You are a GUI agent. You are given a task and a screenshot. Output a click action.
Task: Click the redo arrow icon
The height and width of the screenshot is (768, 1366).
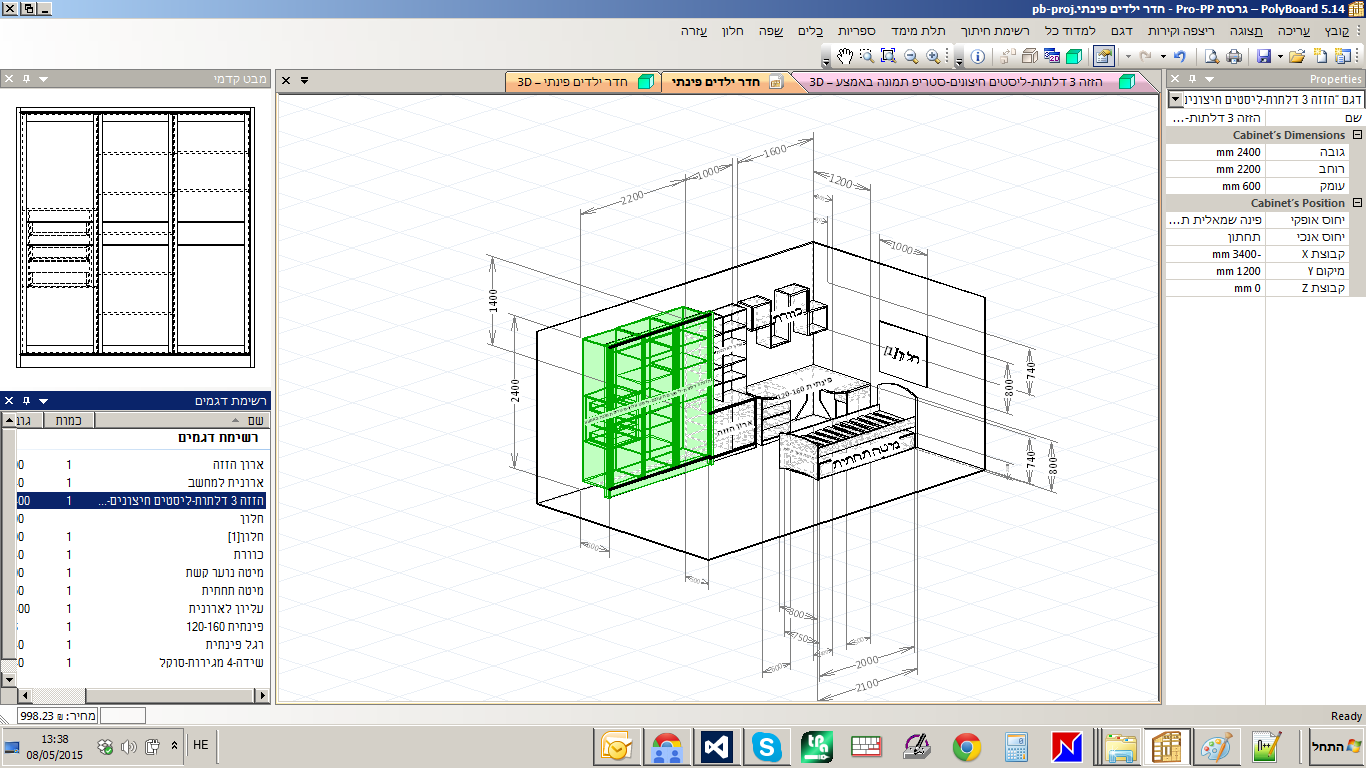click(x=1146, y=56)
